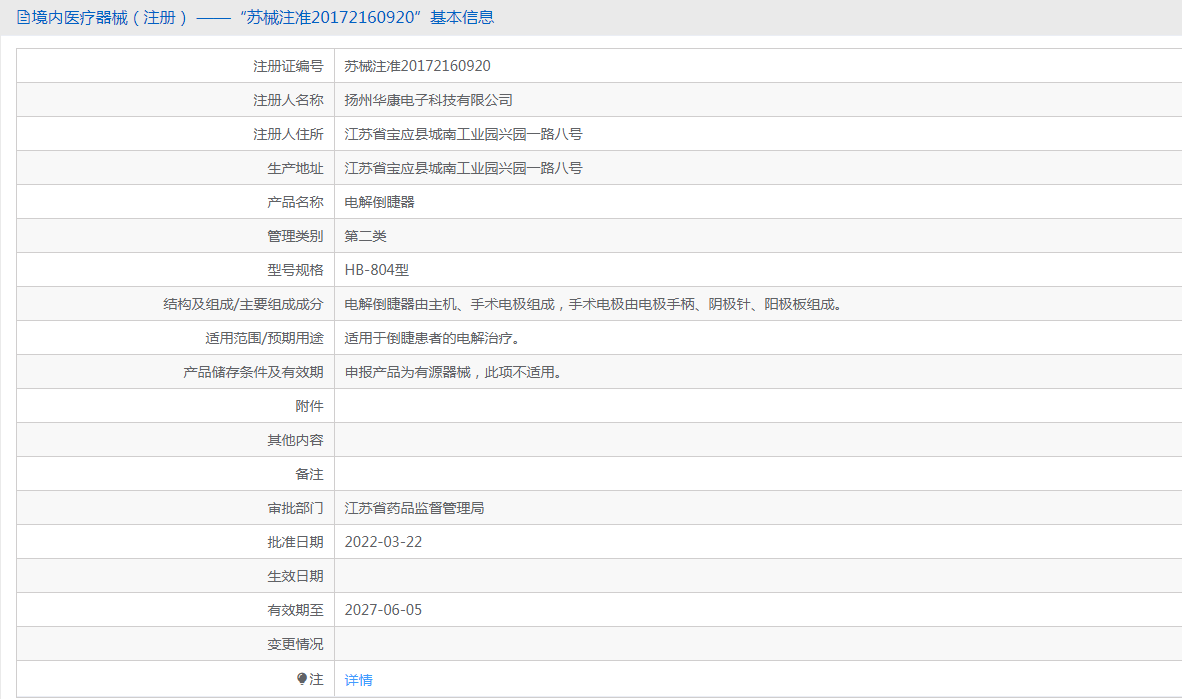
Task: Click the management class value 第二类
Action: point(365,236)
